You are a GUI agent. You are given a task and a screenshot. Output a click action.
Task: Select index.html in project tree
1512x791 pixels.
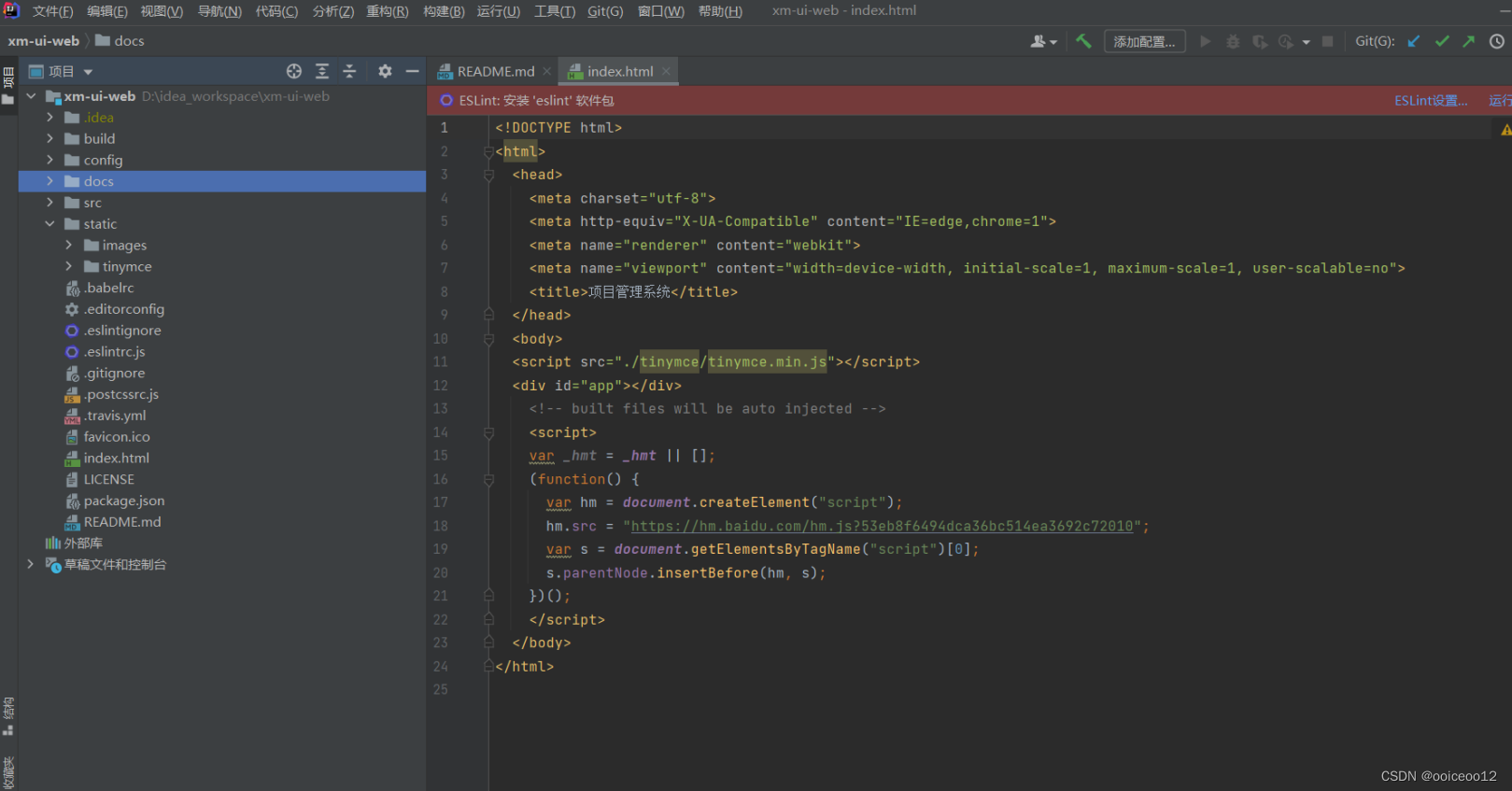106,458
